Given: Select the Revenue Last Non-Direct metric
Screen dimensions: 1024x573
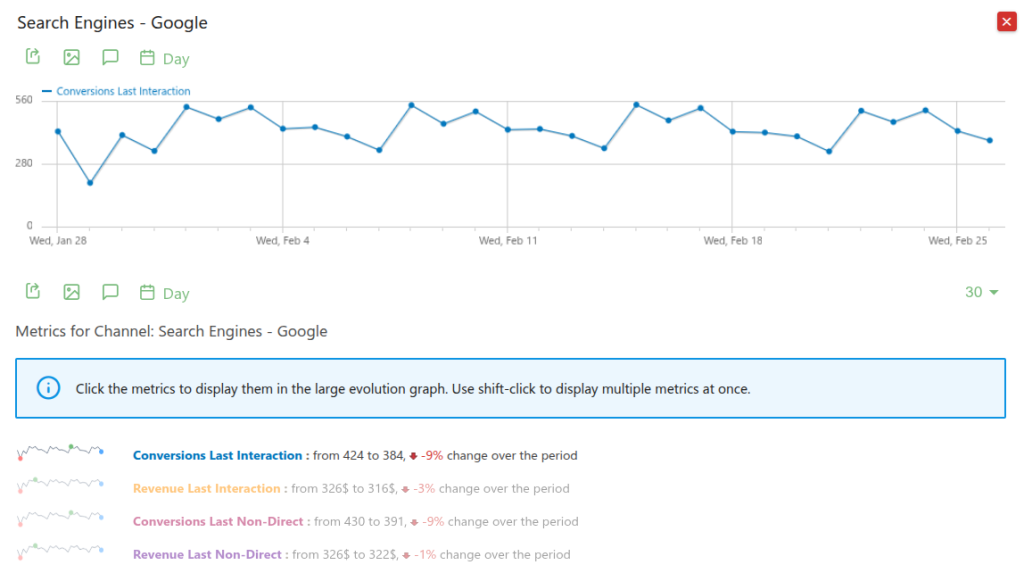Looking at the screenshot, I should pos(208,555).
